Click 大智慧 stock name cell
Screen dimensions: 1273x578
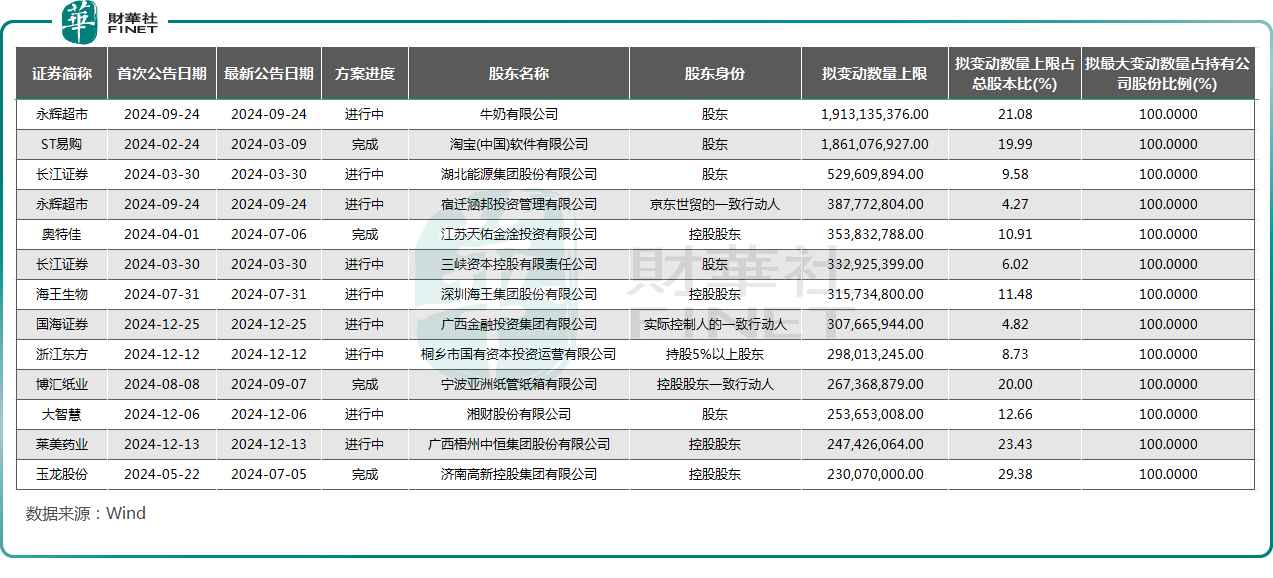[62, 414]
